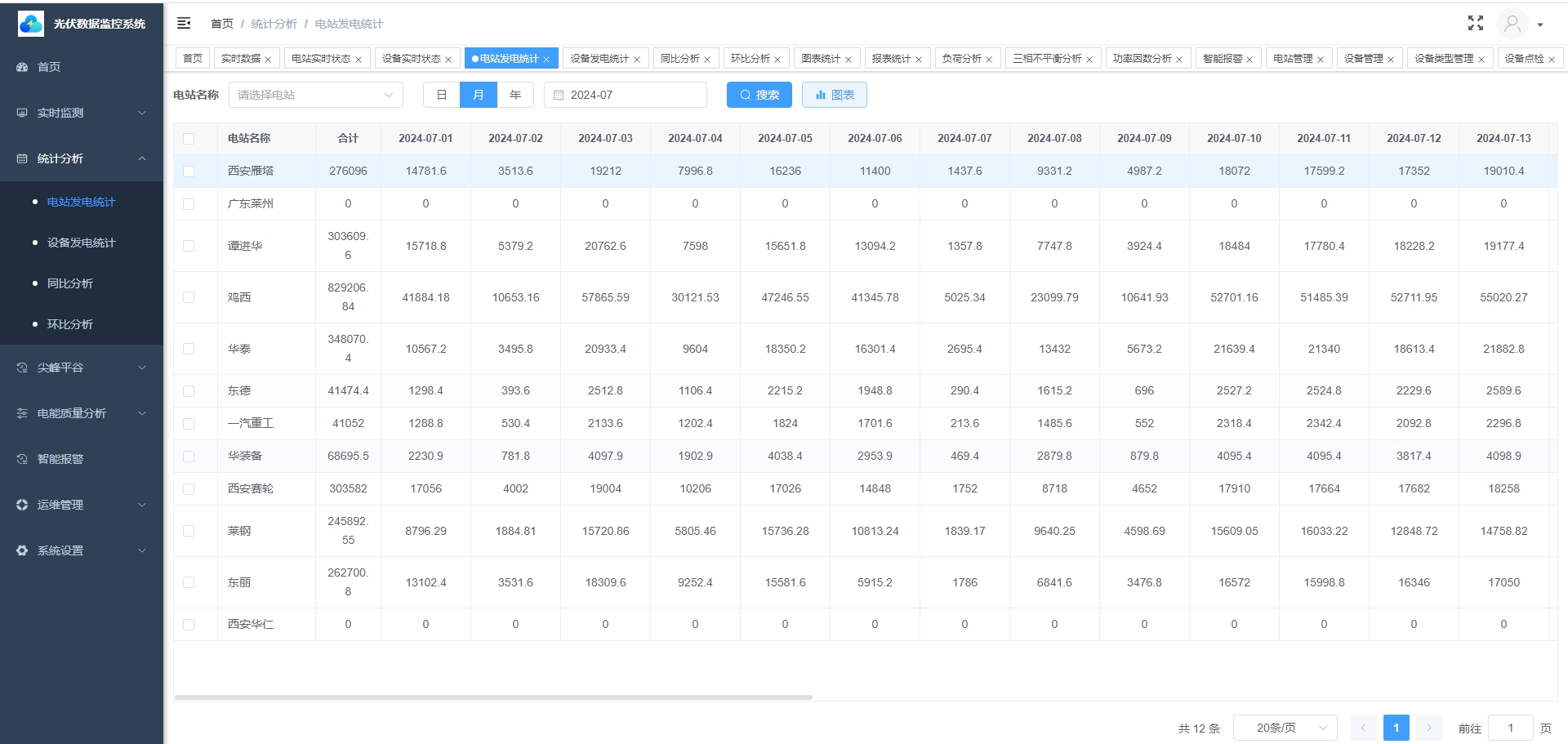Go to next page arrow
The image size is (1568, 744).
[x=1428, y=728]
